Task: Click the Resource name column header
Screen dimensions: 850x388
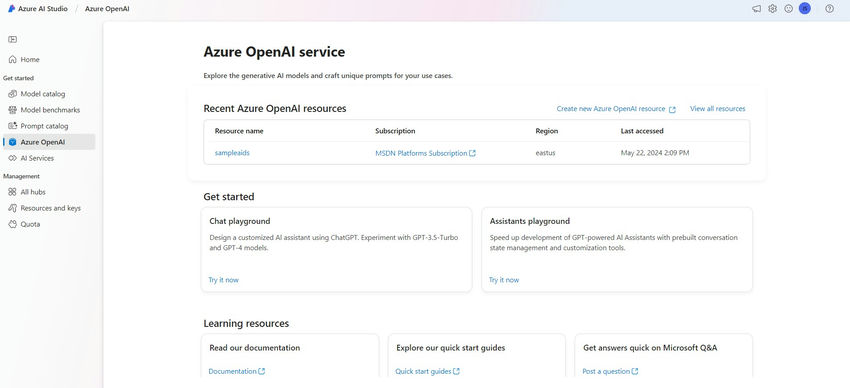Action: (239, 131)
